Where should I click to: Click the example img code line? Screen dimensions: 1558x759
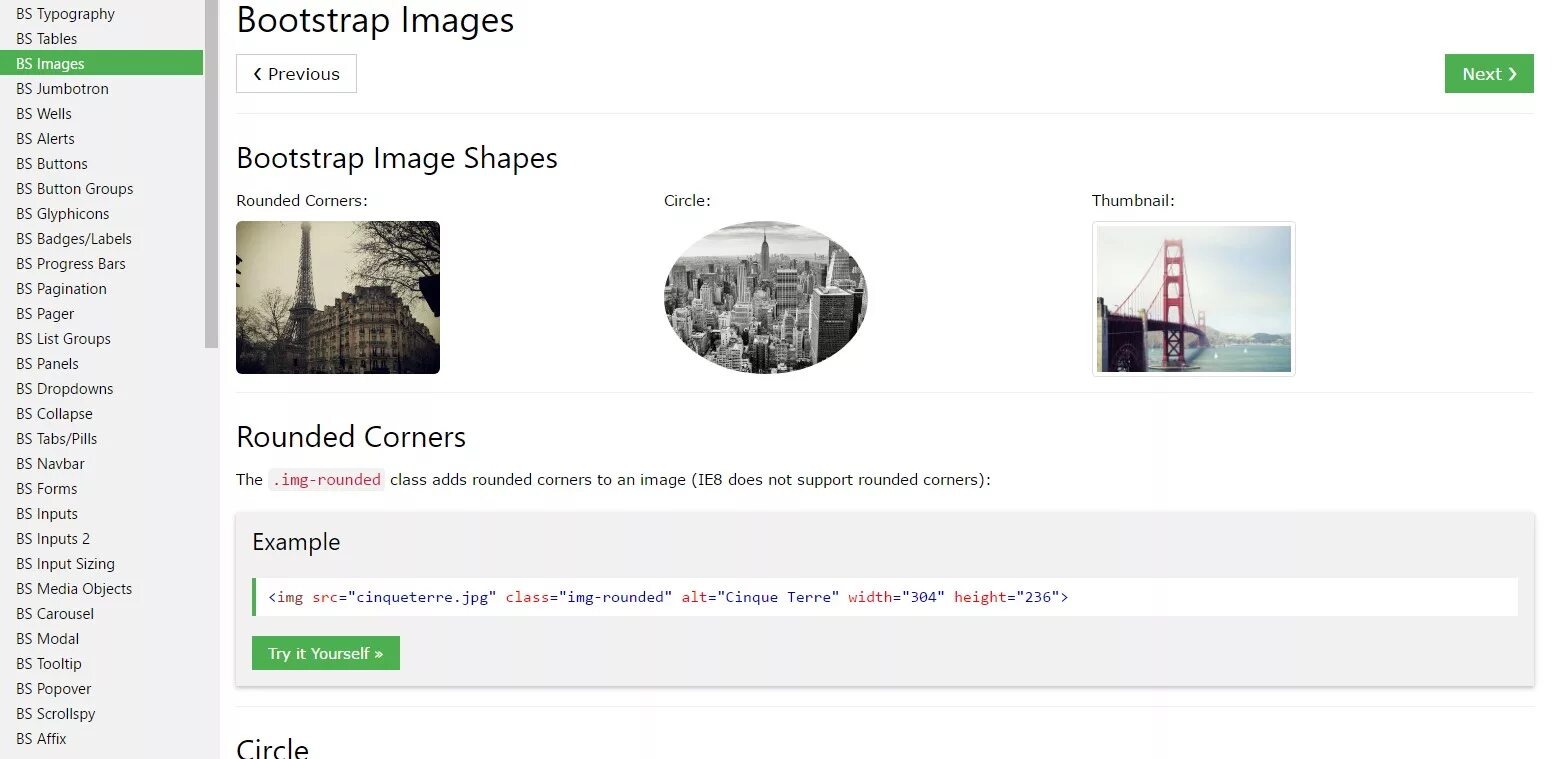pos(668,597)
